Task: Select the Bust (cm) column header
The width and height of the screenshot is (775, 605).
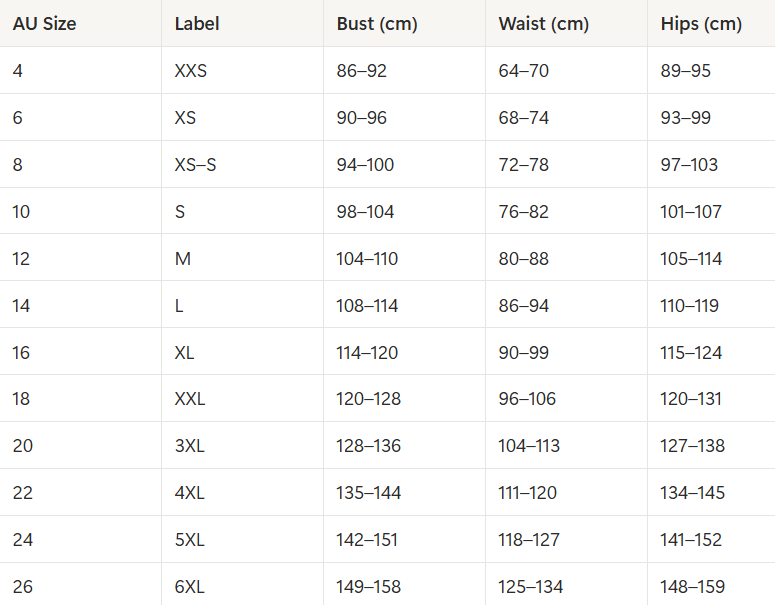Action: [x=377, y=24]
